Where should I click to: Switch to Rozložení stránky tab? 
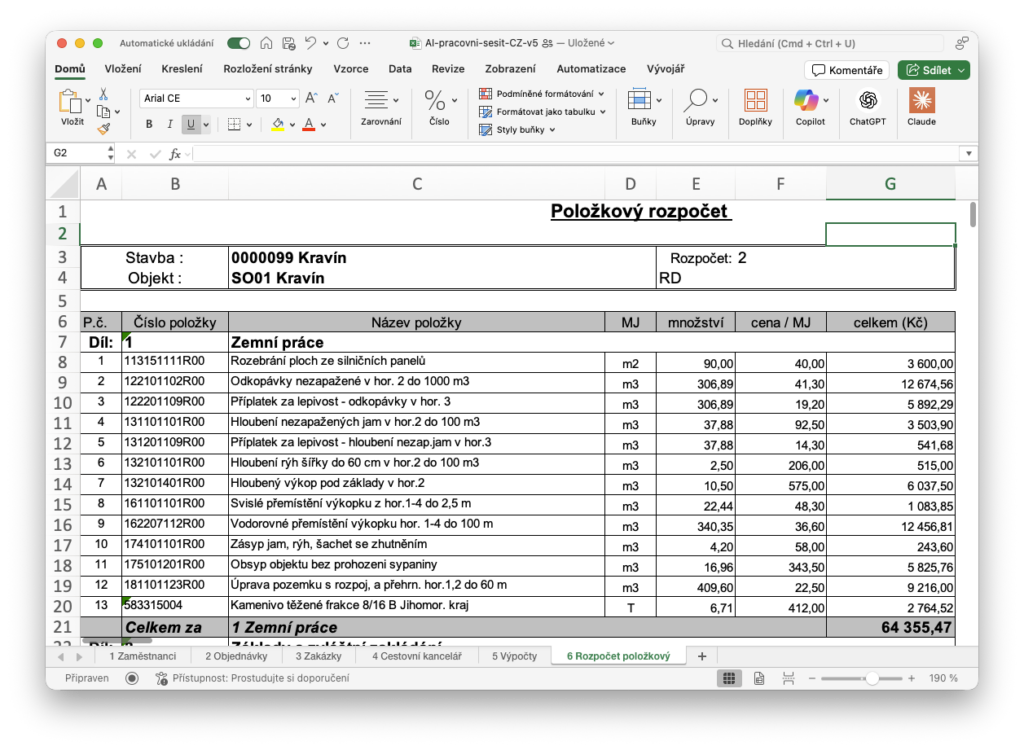point(268,69)
